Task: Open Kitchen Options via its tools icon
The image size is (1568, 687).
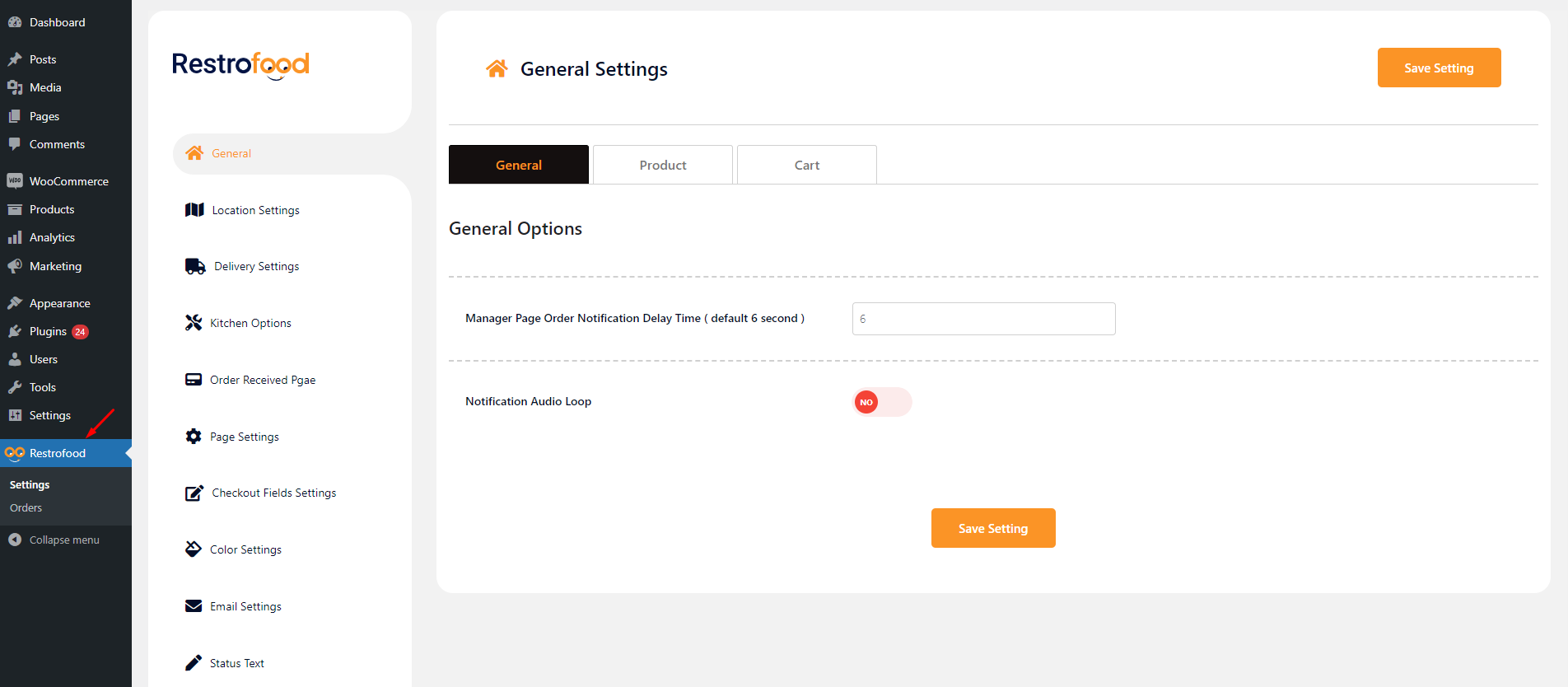Action: pyautogui.click(x=194, y=323)
